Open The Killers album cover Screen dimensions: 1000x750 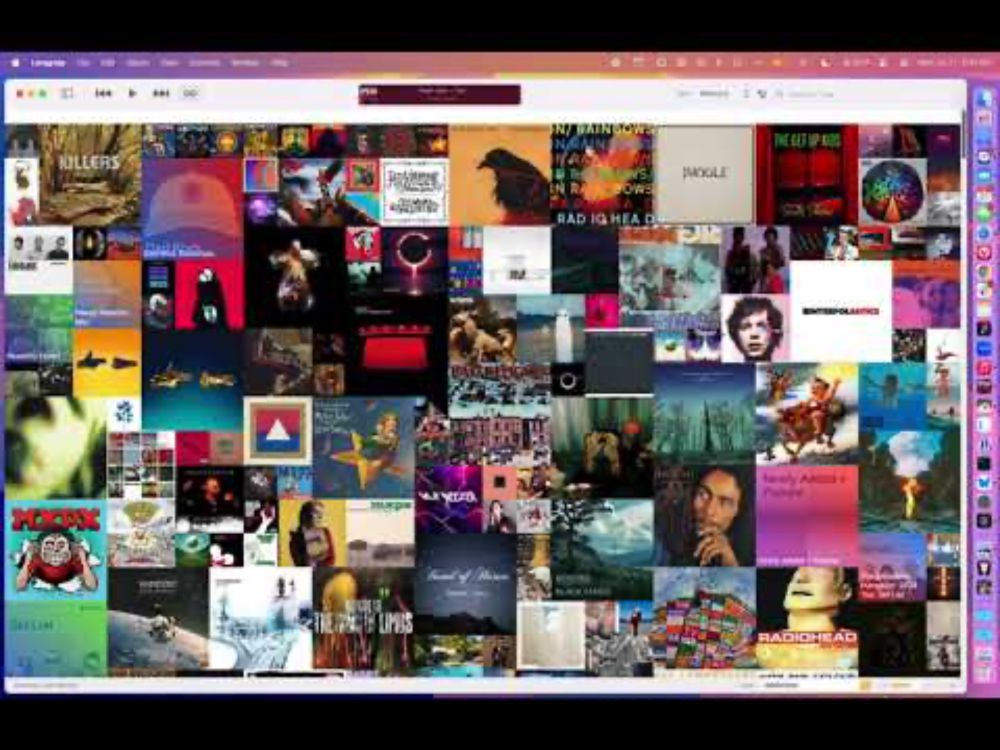[90, 174]
